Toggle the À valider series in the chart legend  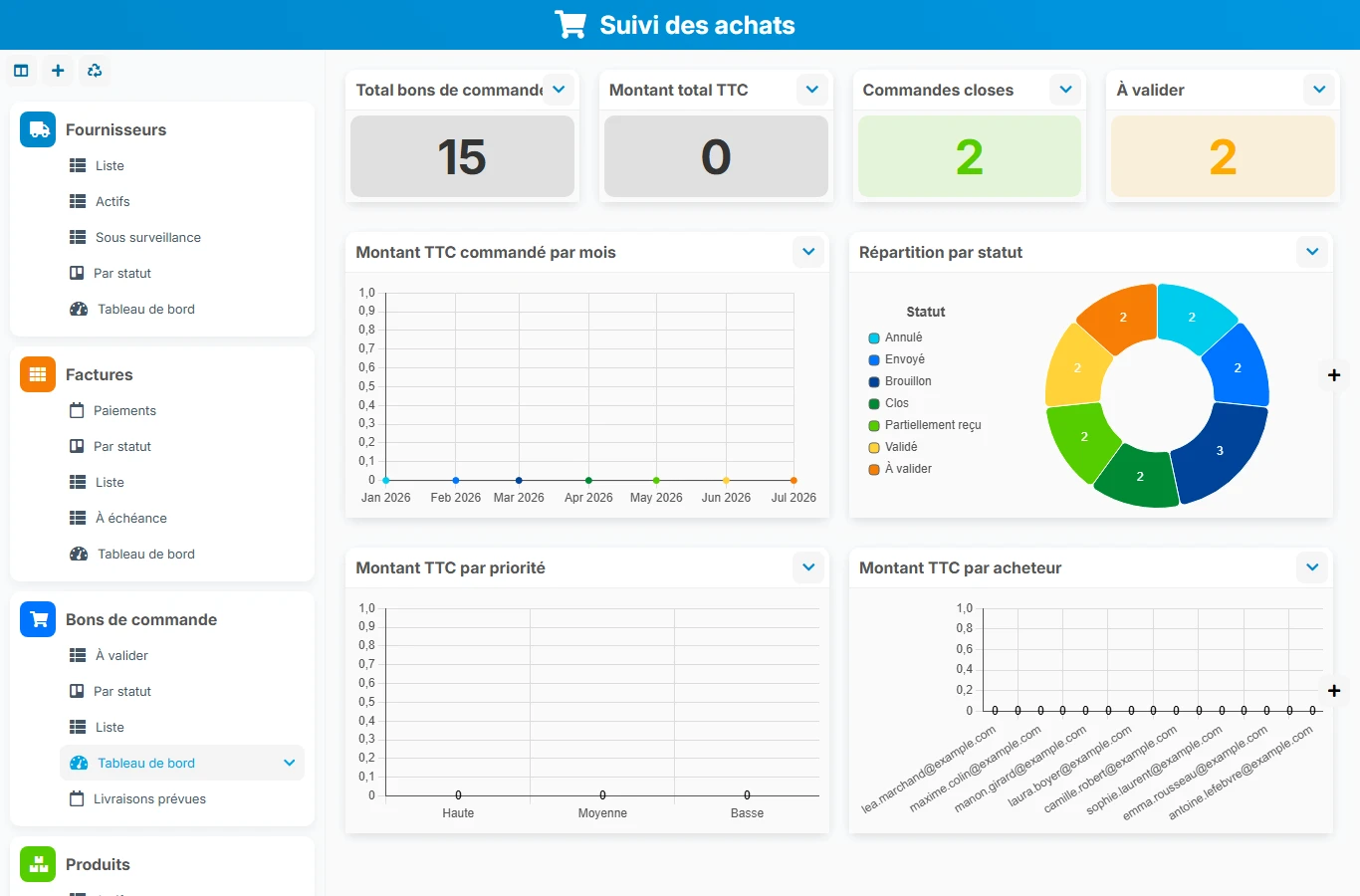pyautogui.click(x=900, y=470)
